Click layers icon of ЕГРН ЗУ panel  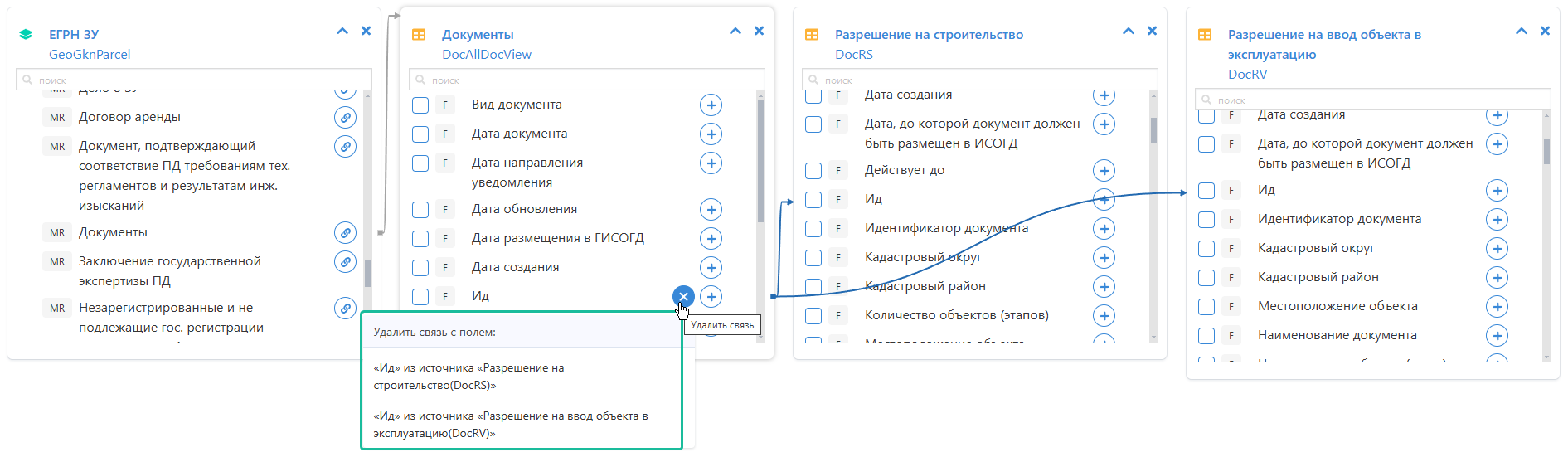[x=26, y=35]
